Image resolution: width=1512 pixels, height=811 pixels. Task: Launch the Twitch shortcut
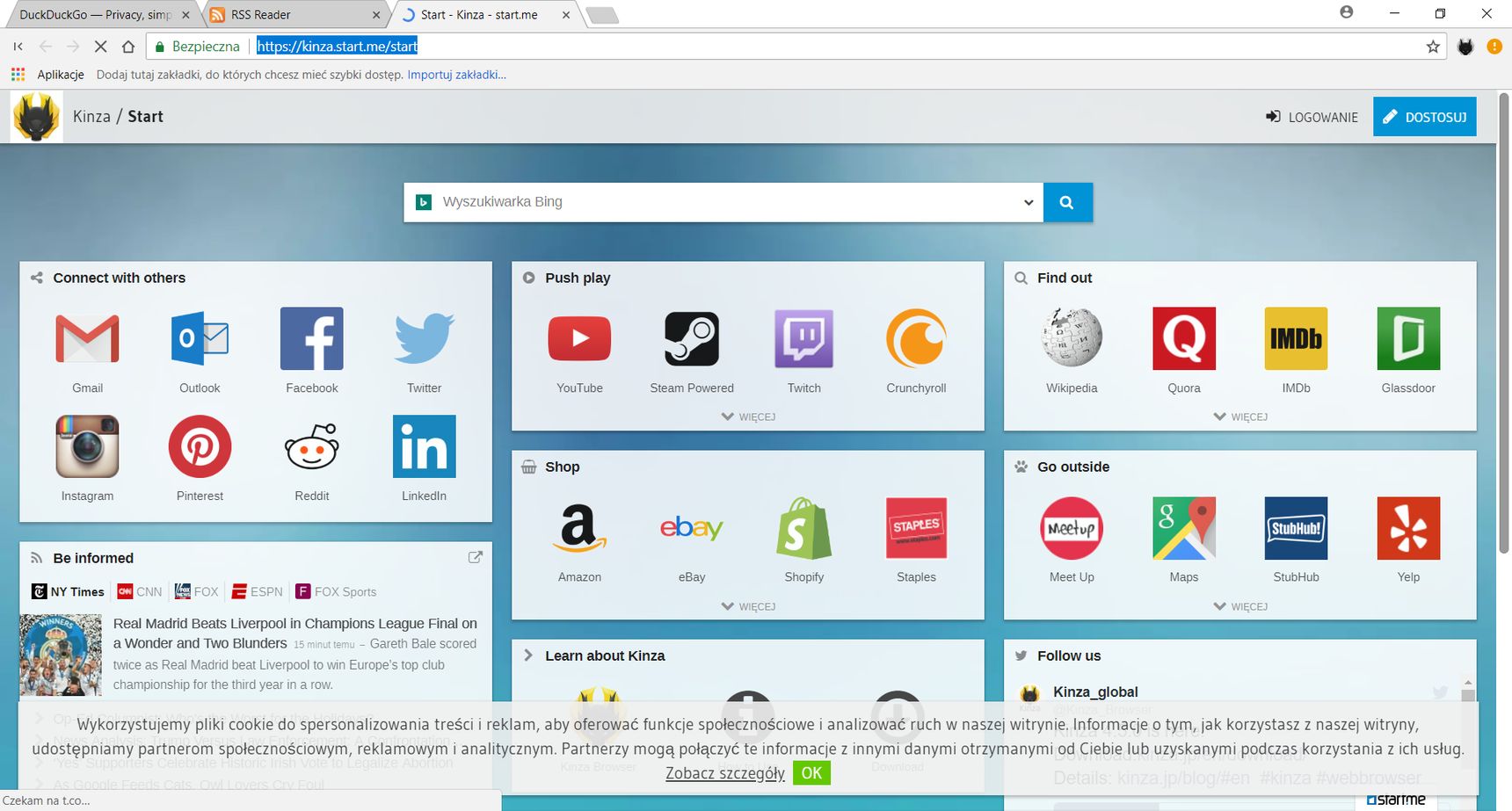tap(804, 338)
